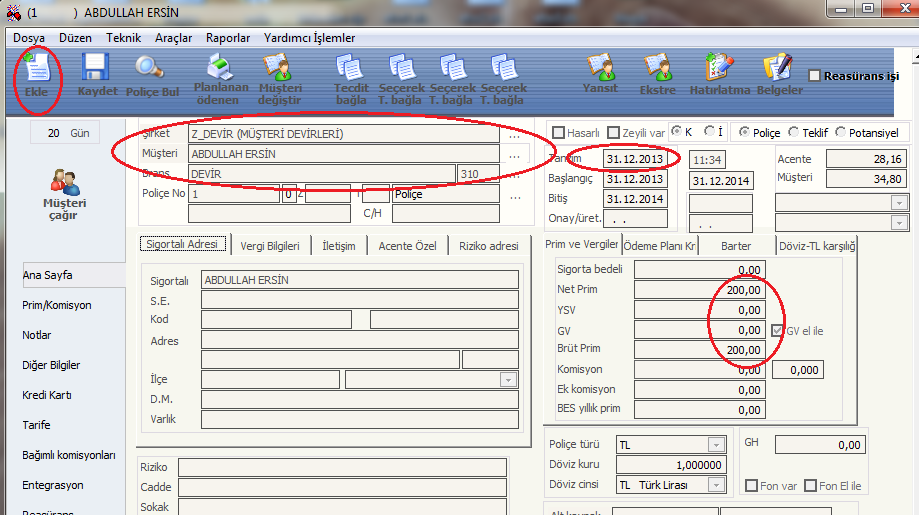Tick the Hasarlı checkbox

tap(559, 132)
